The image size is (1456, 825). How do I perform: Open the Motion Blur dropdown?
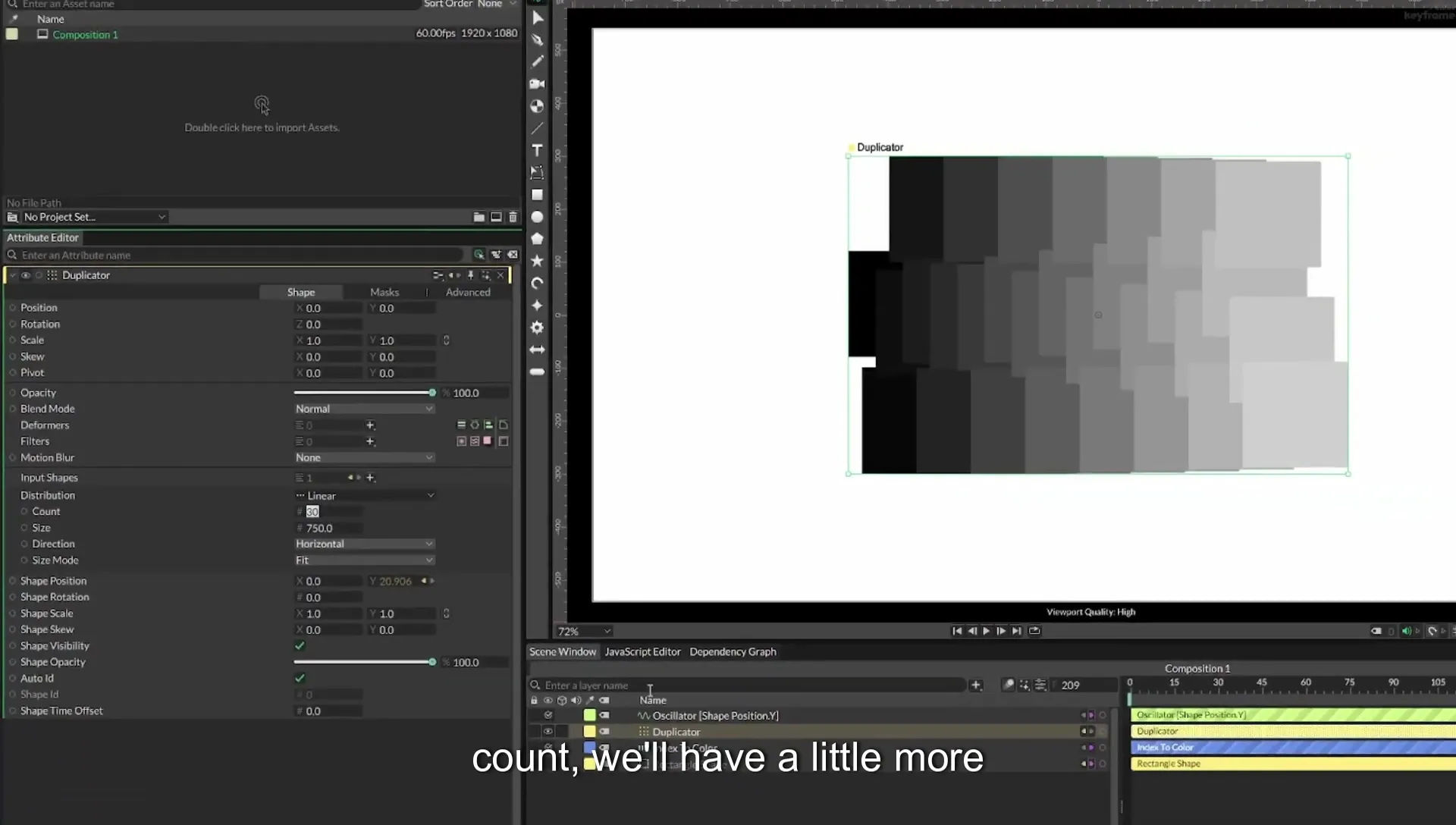pyautogui.click(x=365, y=458)
